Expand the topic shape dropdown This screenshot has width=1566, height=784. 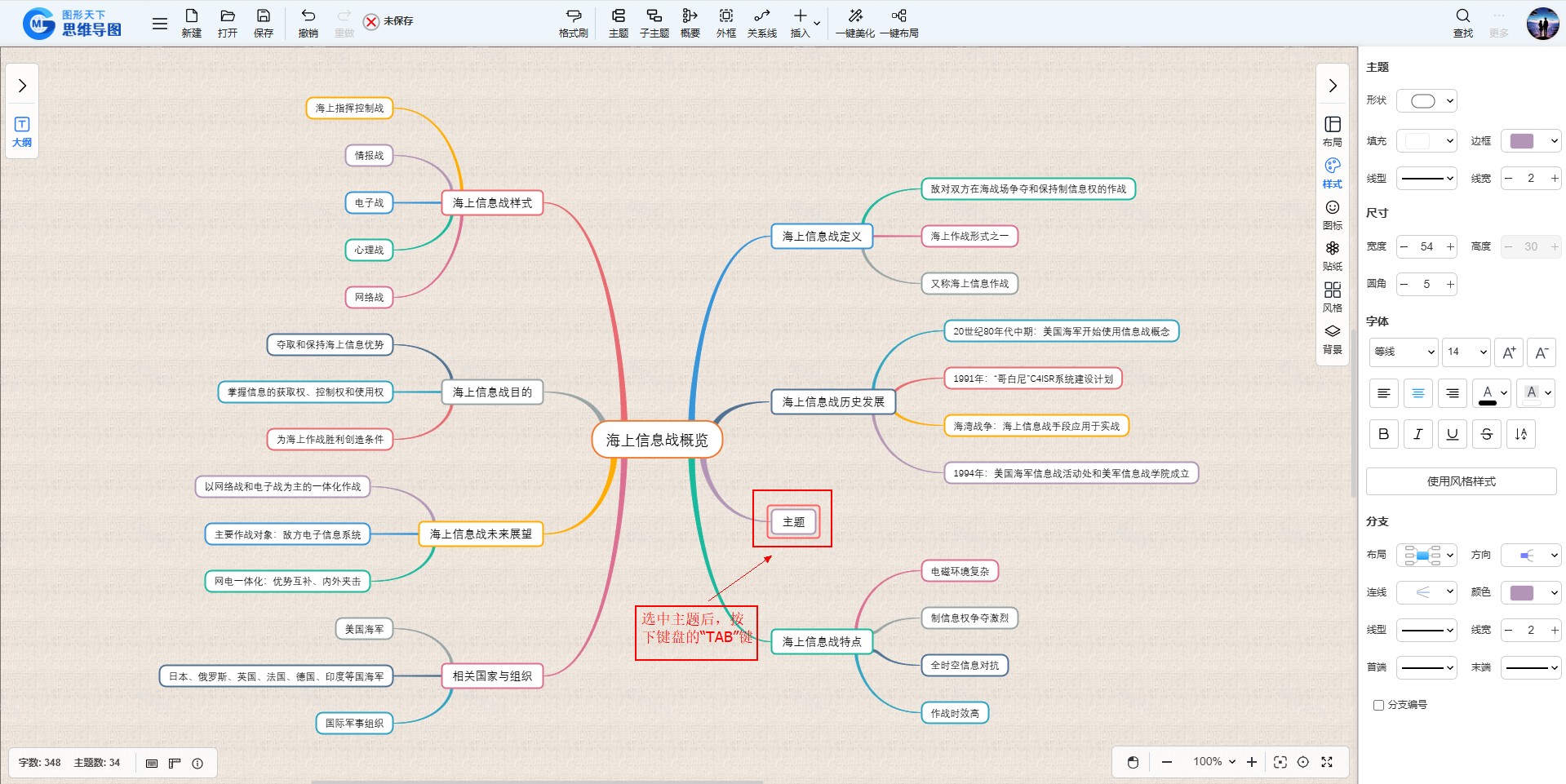coord(1426,101)
